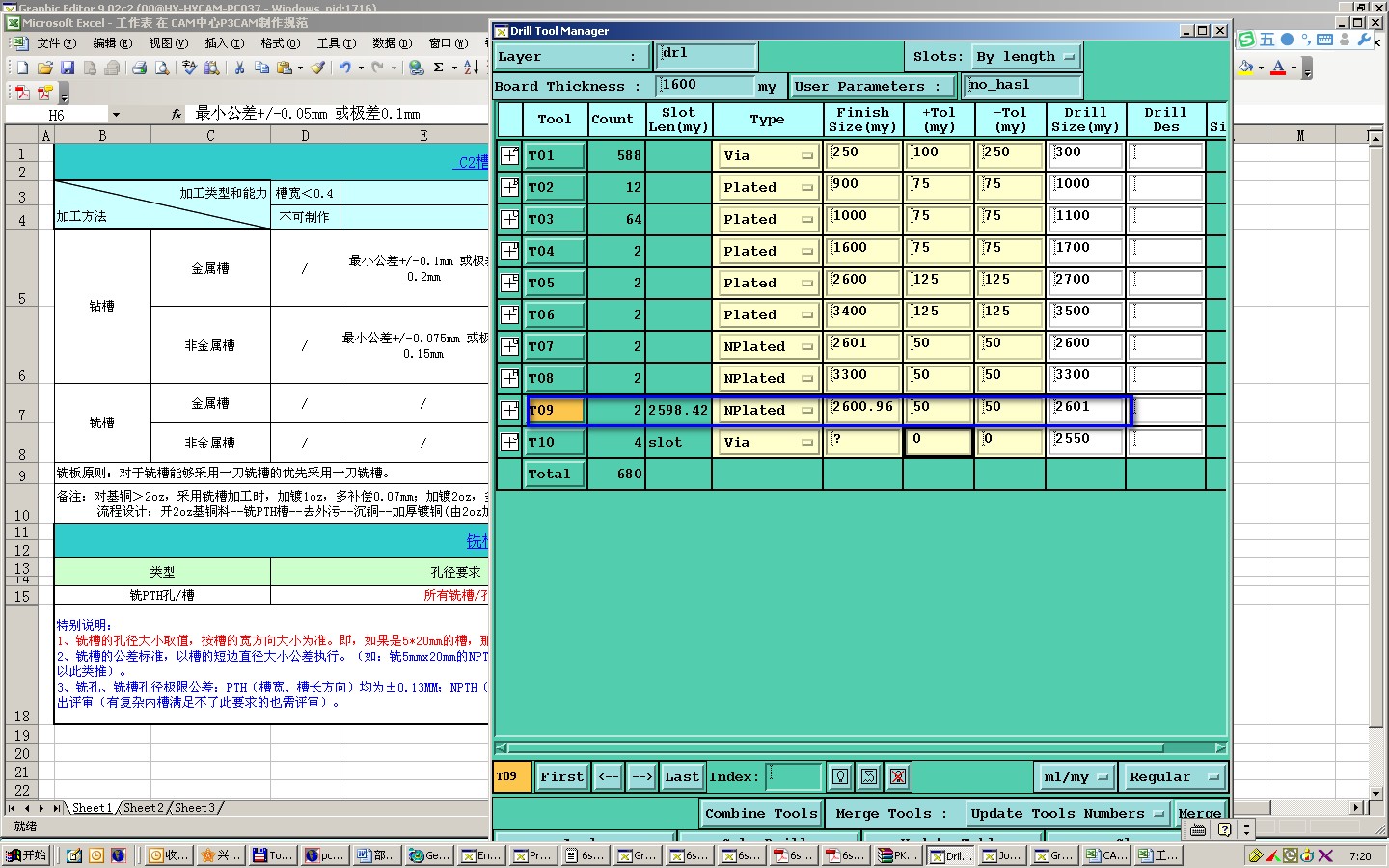Click the second PDF icon with comment bubble

44,93
